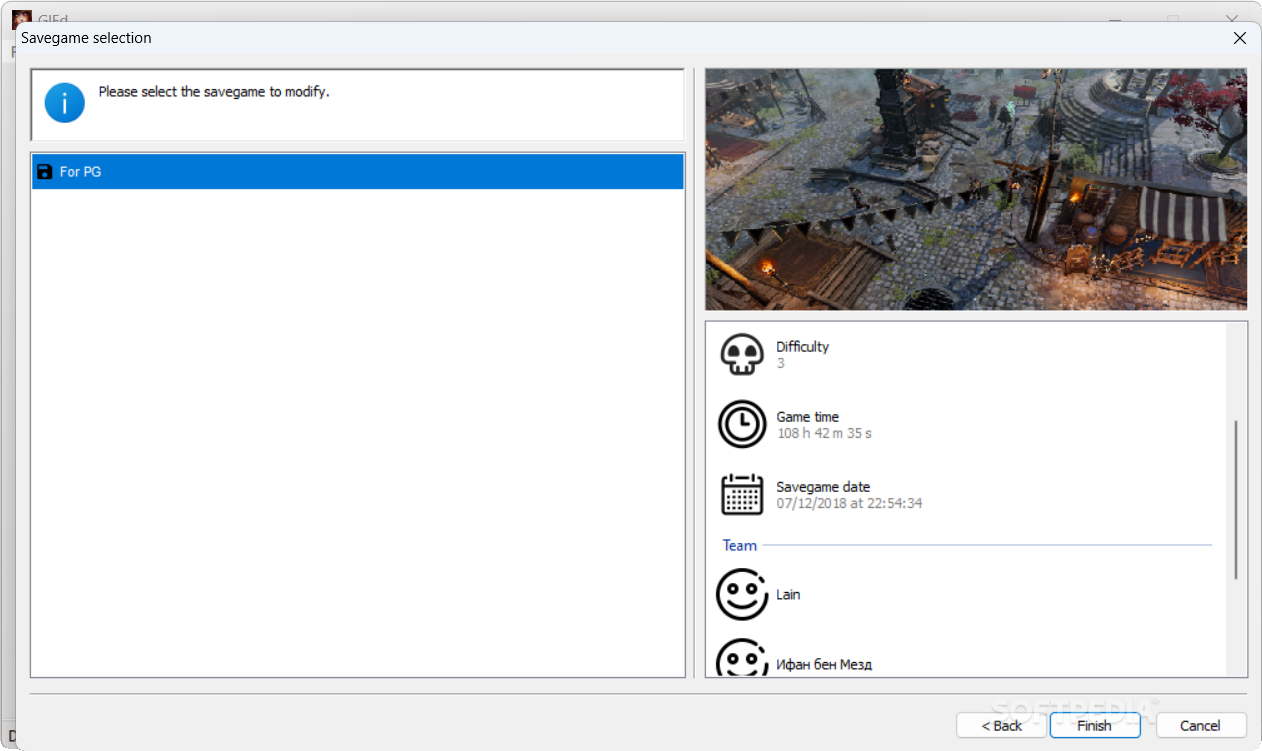Click the skull Difficulty icon
Screen dimensions: 1262x751
pos(742,355)
